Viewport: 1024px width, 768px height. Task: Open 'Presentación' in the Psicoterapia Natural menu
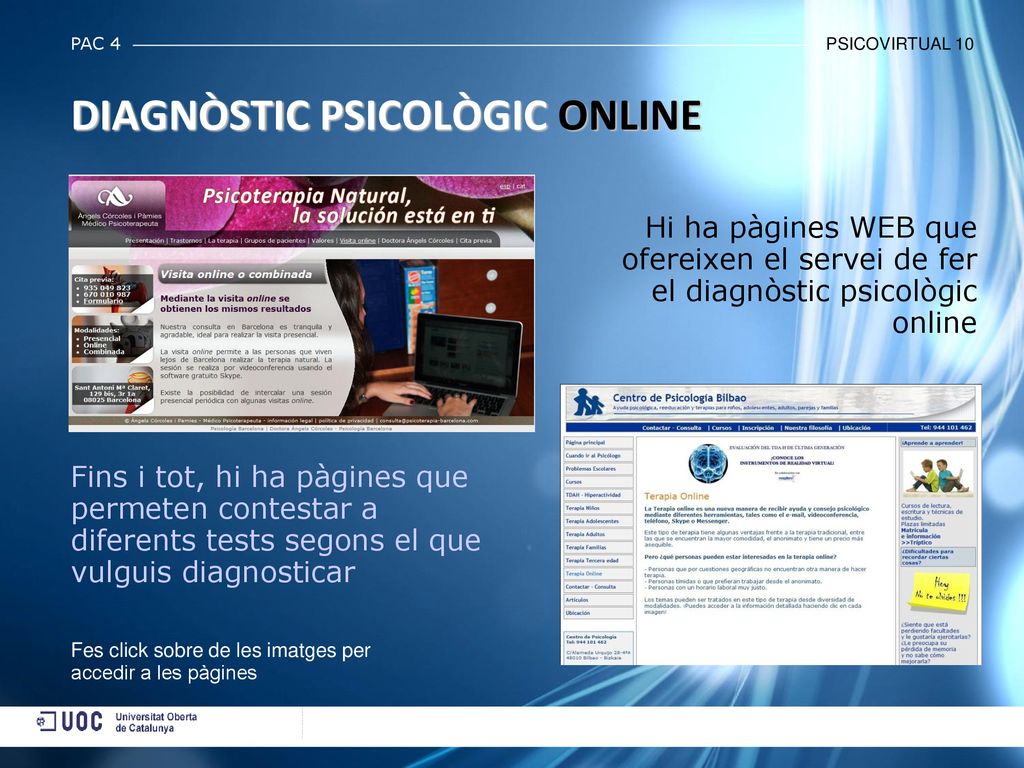pyautogui.click(x=144, y=241)
